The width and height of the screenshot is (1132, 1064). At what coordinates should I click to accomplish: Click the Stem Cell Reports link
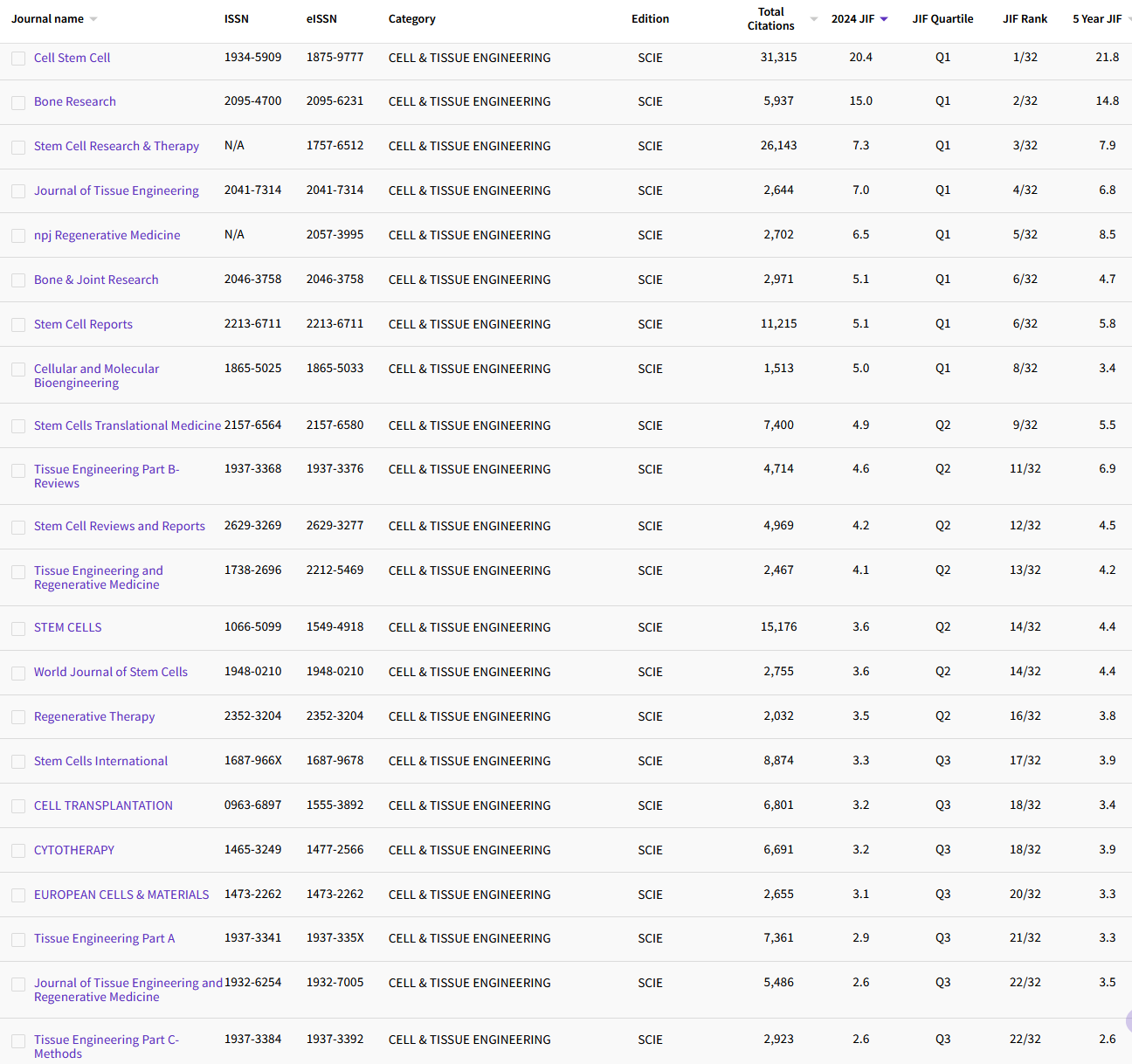pyautogui.click(x=83, y=324)
